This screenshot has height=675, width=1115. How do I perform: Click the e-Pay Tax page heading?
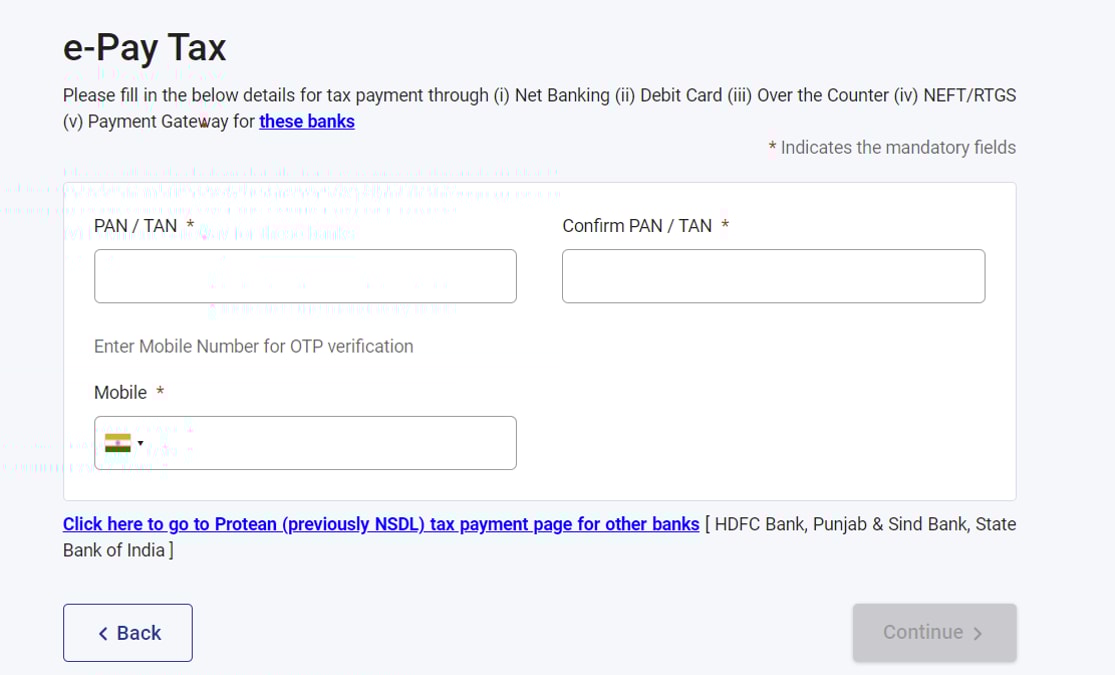pyautogui.click(x=145, y=46)
